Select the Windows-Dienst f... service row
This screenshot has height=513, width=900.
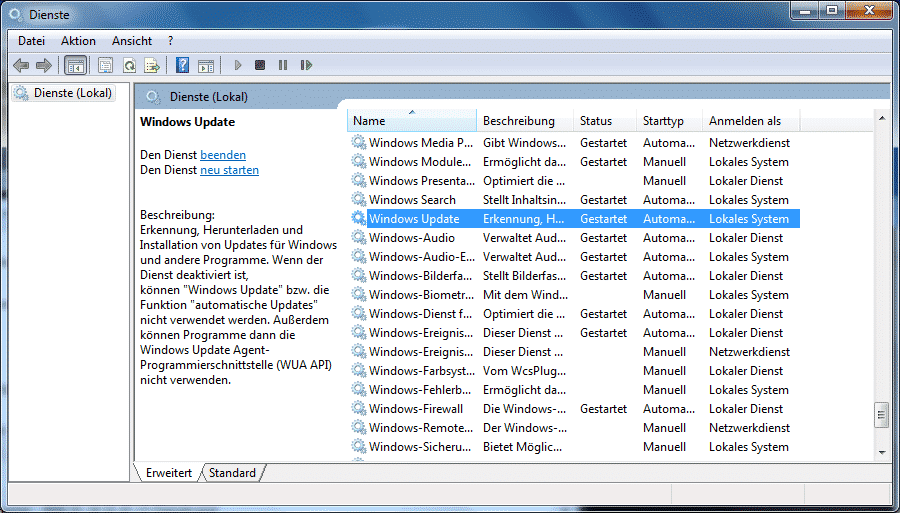pyautogui.click(x=574, y=314)
